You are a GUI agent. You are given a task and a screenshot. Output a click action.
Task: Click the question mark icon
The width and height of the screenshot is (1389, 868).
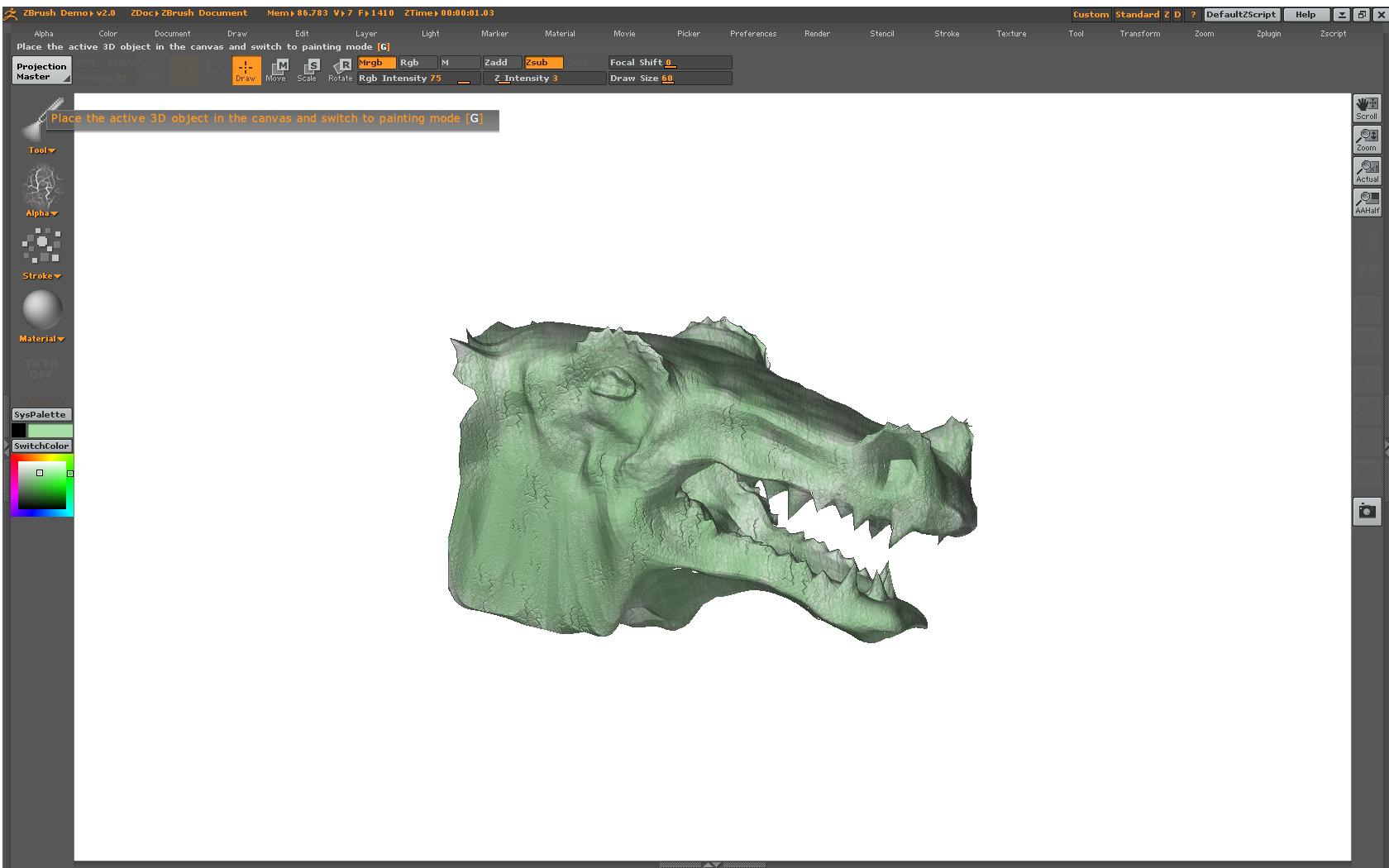point(1193,15)
